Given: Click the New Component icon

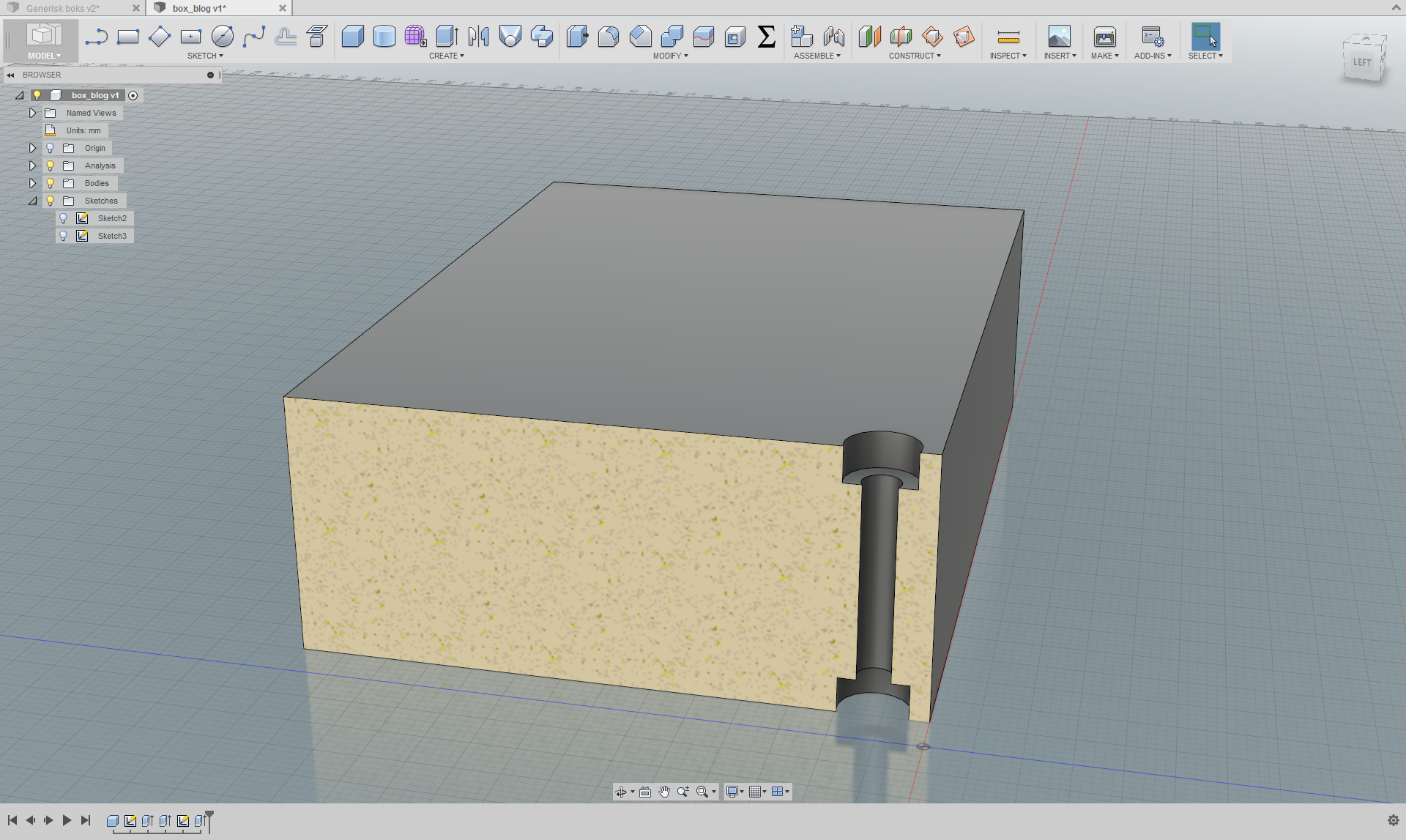Looking at the screenshot, I should coord(803,36).
